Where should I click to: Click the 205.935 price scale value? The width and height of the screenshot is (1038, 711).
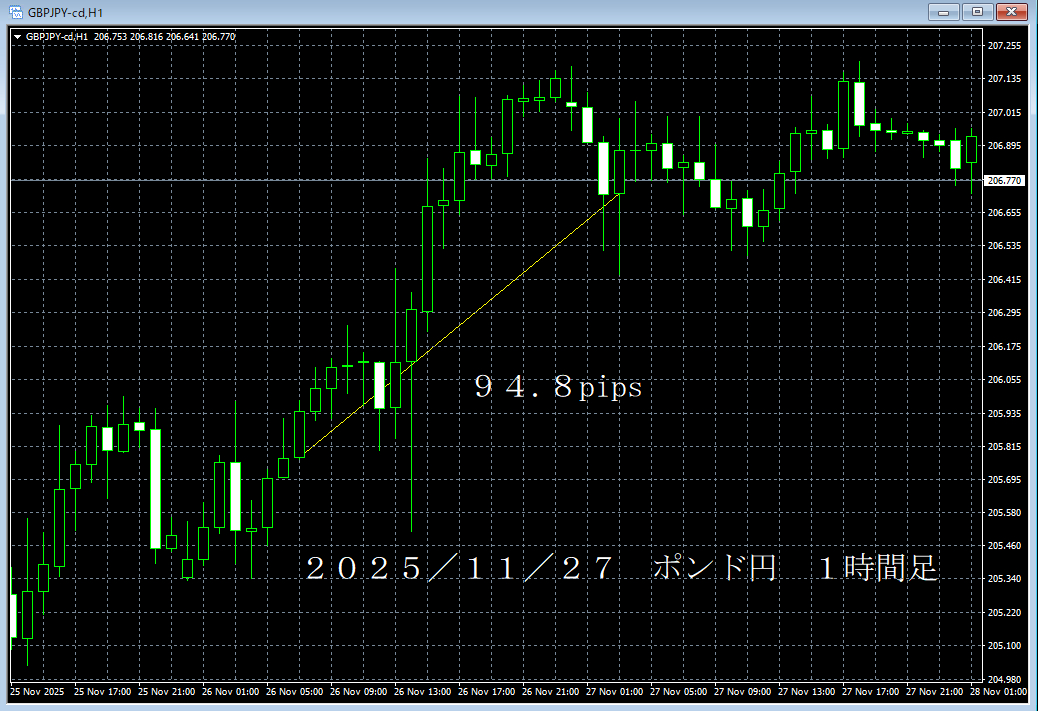click(x=1004, y=413)
